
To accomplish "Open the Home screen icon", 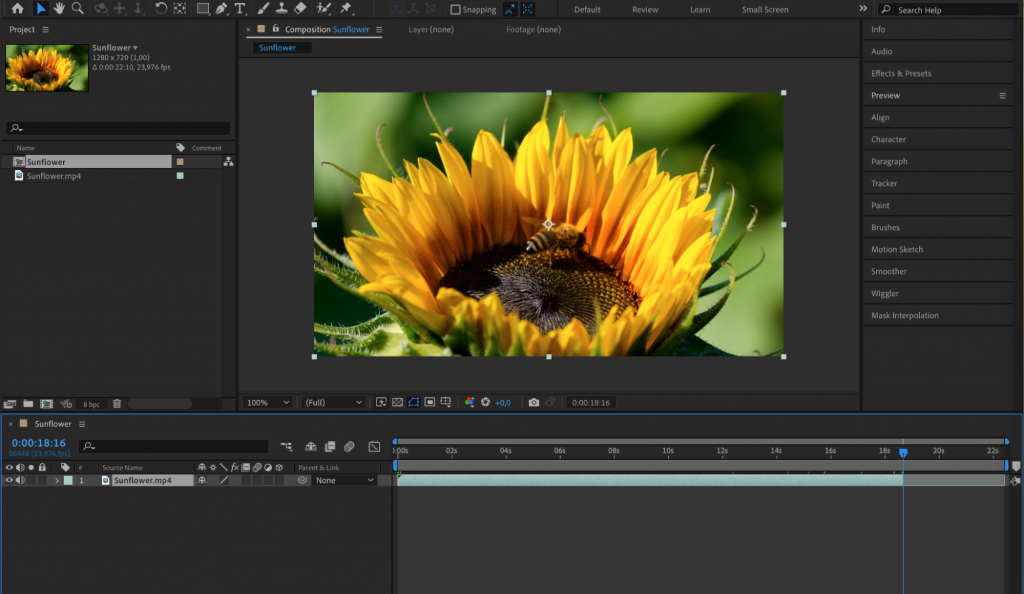I will 17,9.
